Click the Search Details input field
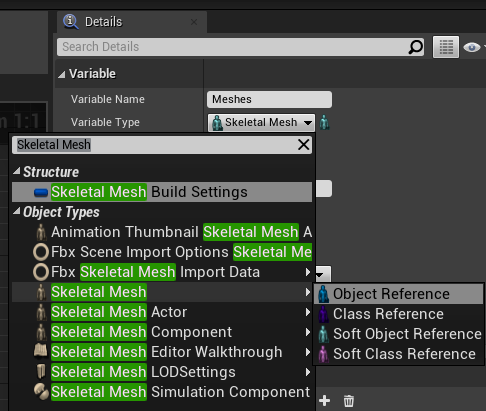The width and height of the screenshot is (486, 411). [x=233, y=47]
